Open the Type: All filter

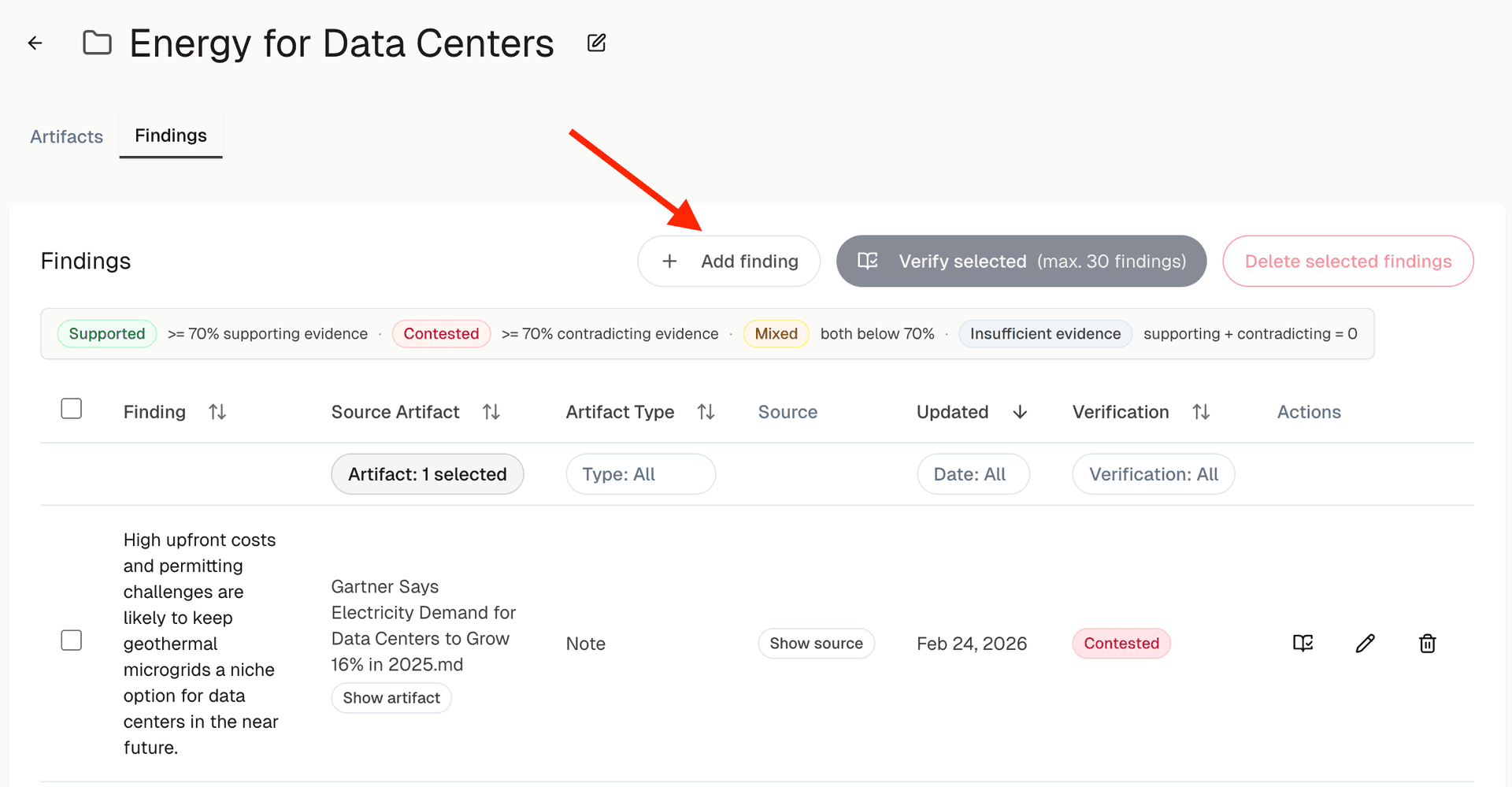[640, 473]
